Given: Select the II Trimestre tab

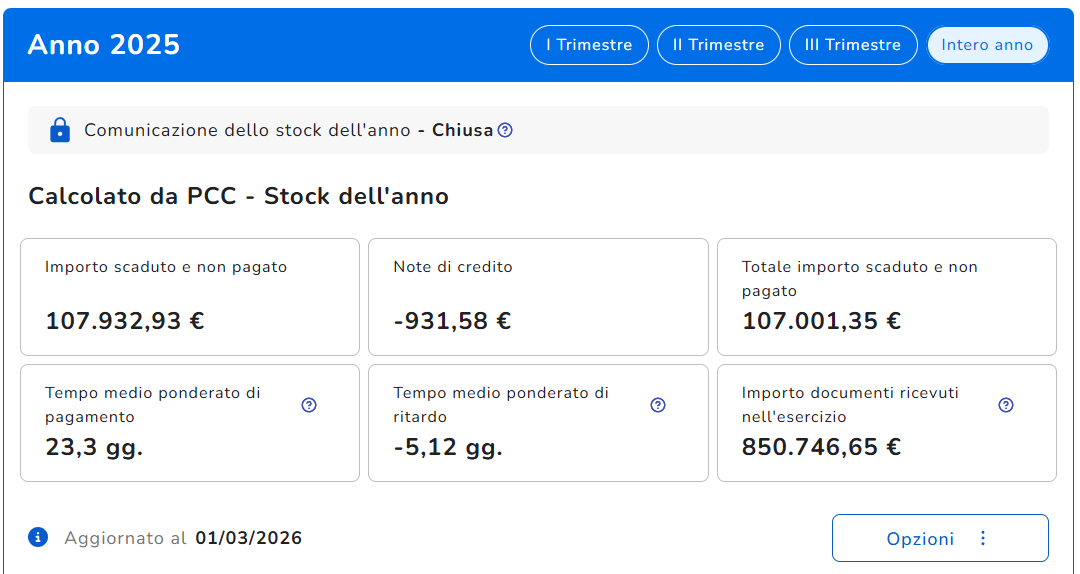Looking at the screenshot, I should pyautogui.click(x=718, y=45).
